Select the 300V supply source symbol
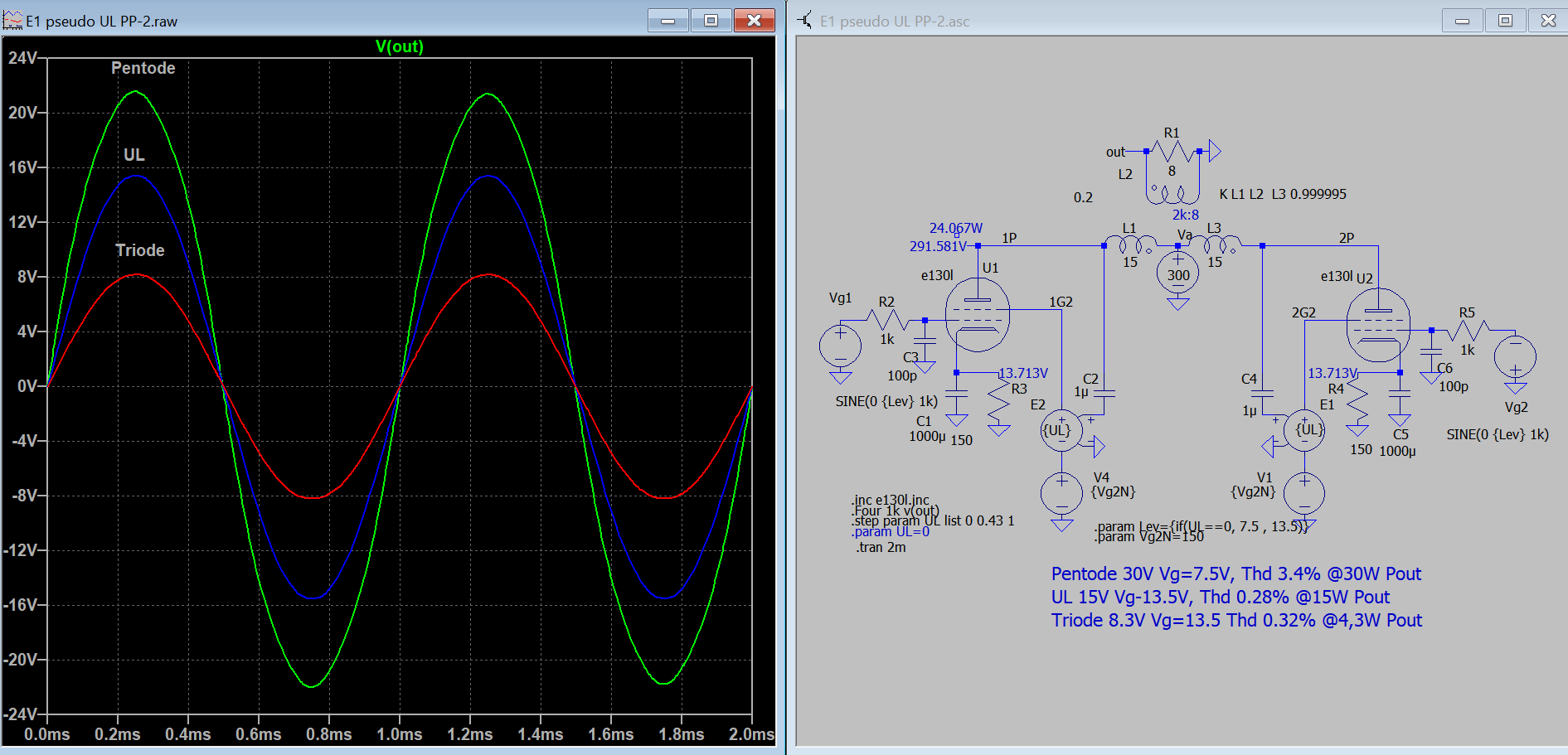 click(x=1178, y=273)
